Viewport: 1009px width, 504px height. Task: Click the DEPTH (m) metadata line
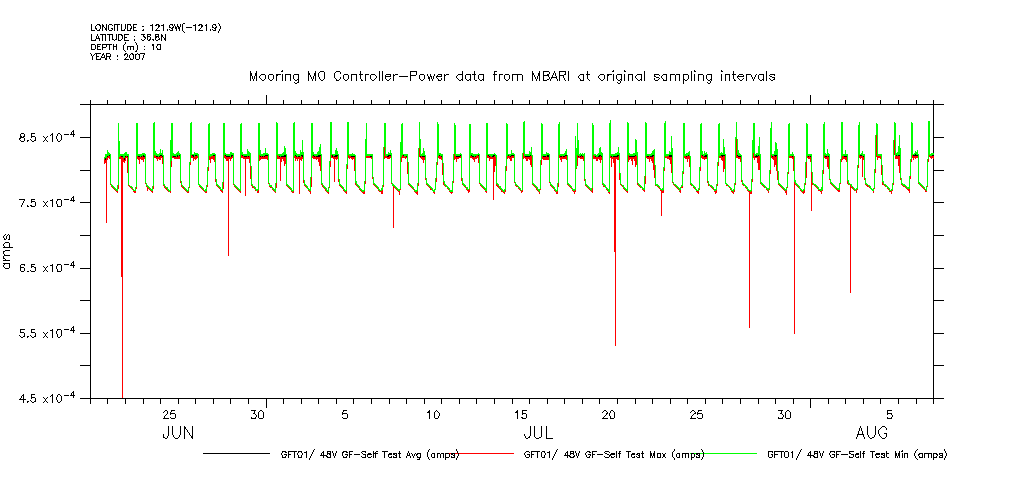125,47
